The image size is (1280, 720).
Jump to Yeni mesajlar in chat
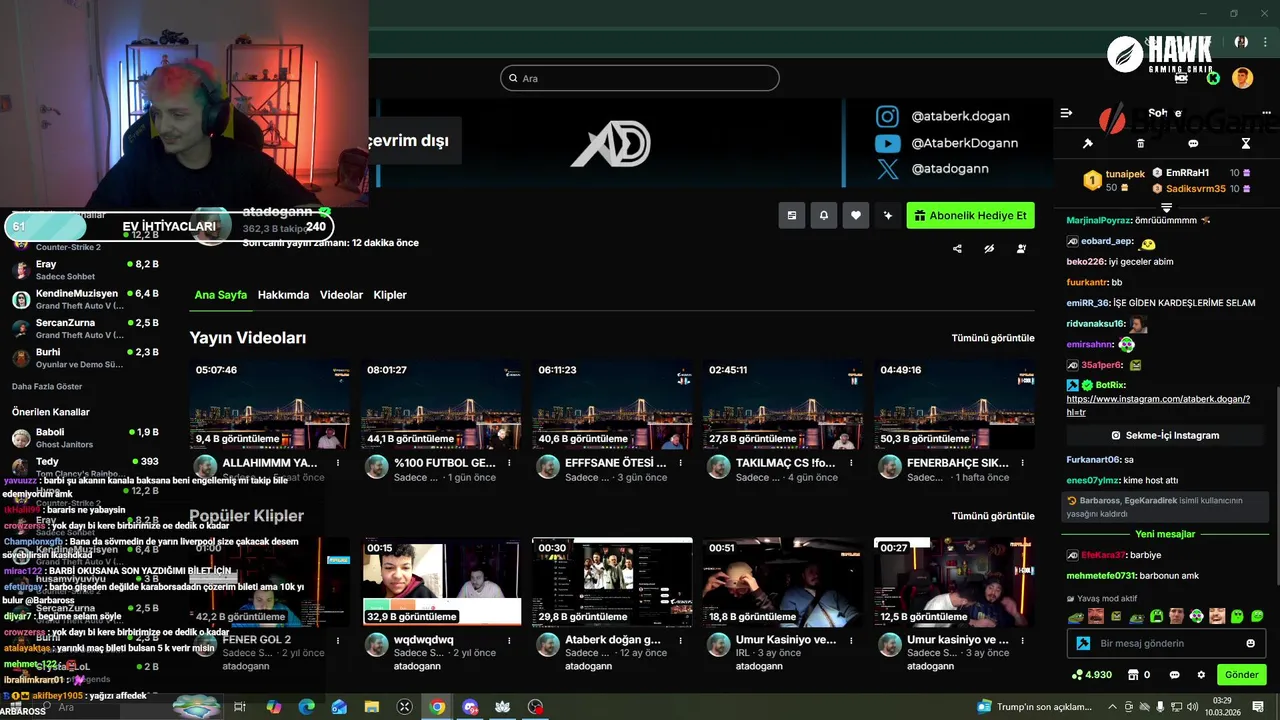tap(1165, 534)
